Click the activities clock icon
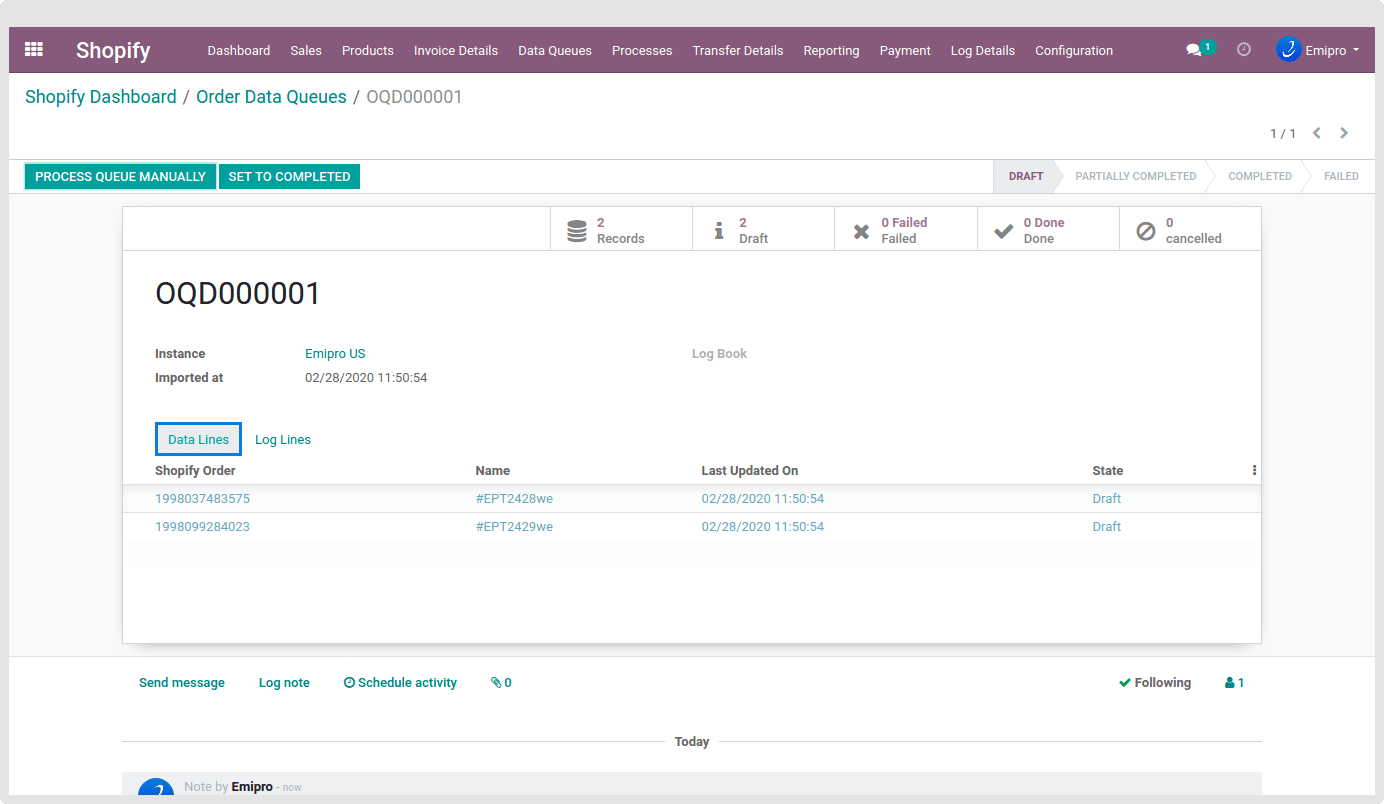 pyautogui.click(x=1244, y=49)
